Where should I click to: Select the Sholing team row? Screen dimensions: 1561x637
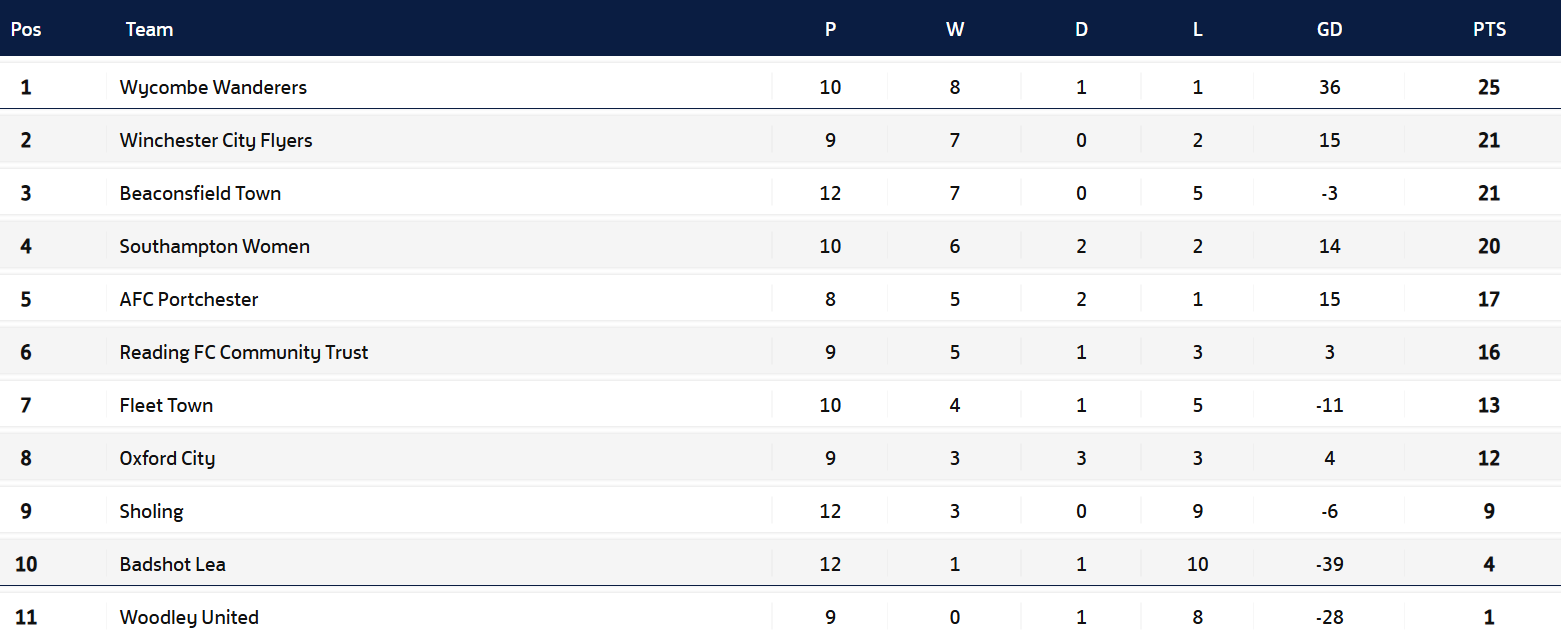(x=151, y=511)
